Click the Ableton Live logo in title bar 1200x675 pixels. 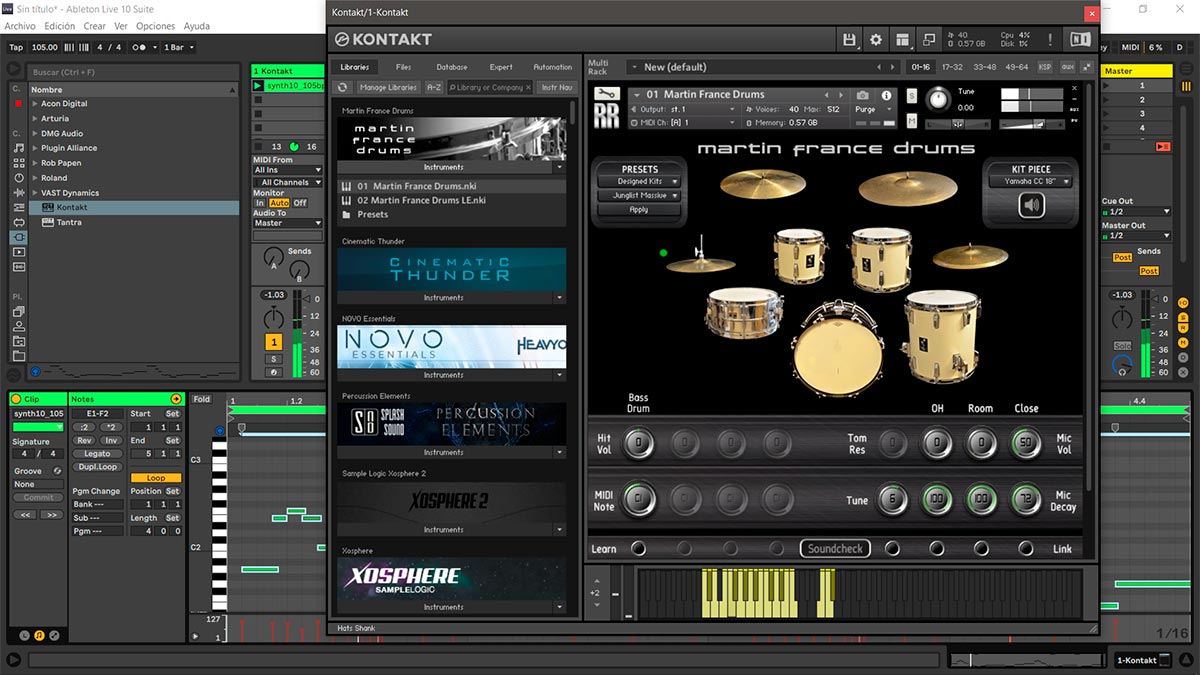pos(8,8)
